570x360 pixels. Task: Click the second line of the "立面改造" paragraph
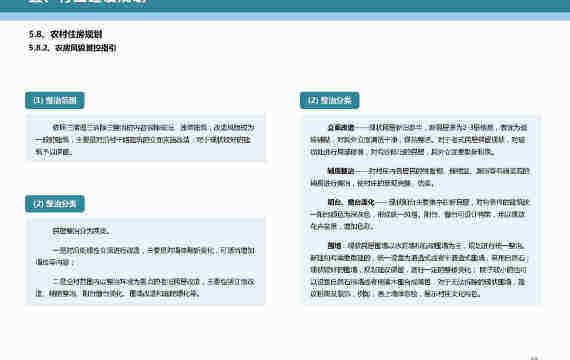pos(418,139)
